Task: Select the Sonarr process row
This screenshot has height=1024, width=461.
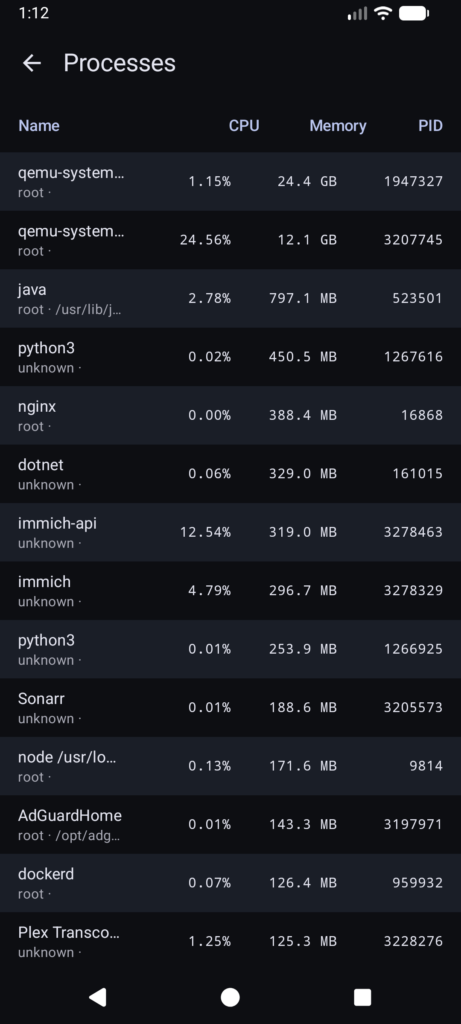Action: click(230, 707)
